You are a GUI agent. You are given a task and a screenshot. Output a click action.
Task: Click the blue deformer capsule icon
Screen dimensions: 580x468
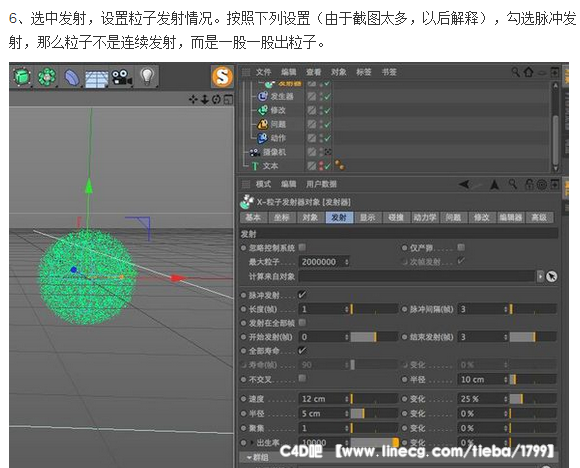72,77
